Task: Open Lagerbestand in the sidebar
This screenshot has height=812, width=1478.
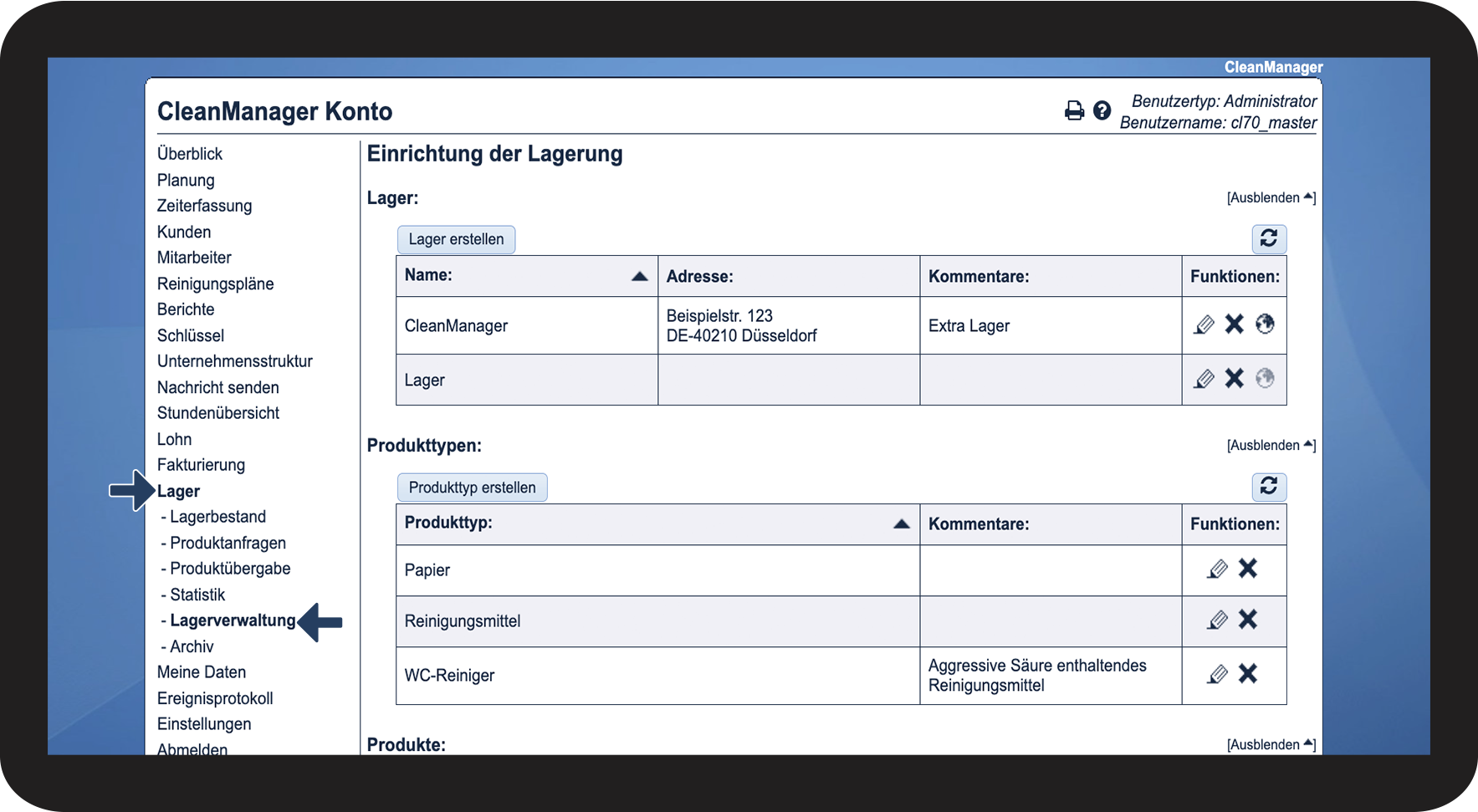Action: [x=217, y=517]
